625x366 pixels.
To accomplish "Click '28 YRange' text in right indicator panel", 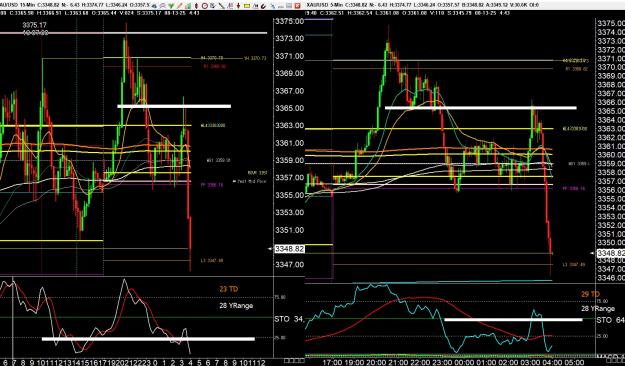I will (598, 309).
